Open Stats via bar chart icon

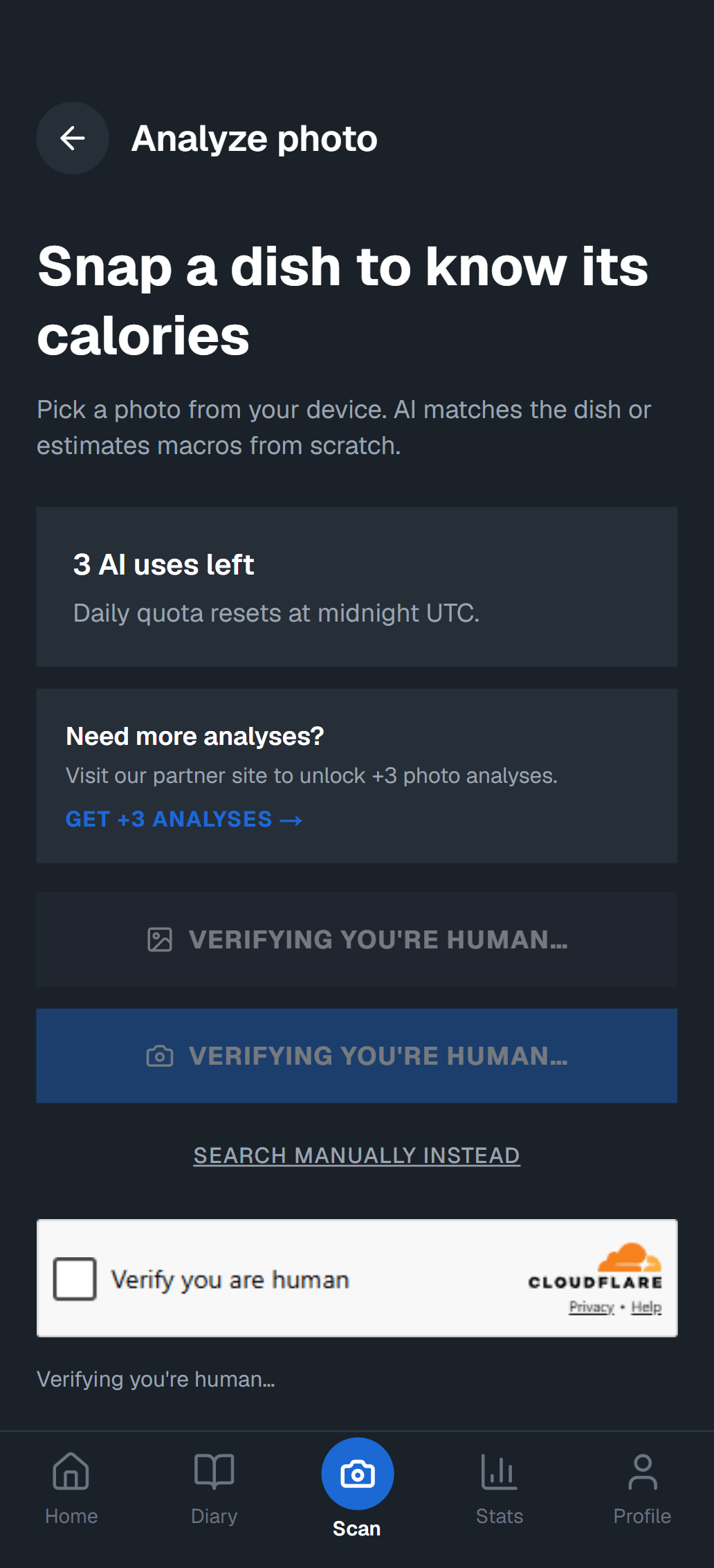[500, 1471]
